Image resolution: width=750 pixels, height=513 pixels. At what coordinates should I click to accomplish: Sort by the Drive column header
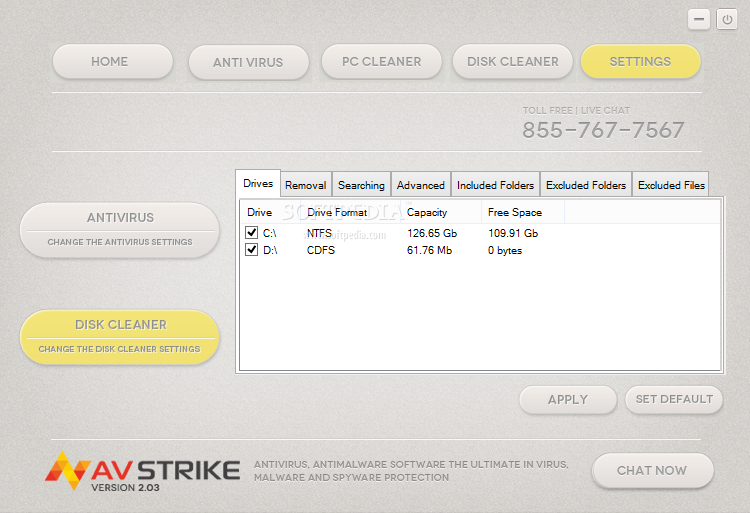click(270, 212)
